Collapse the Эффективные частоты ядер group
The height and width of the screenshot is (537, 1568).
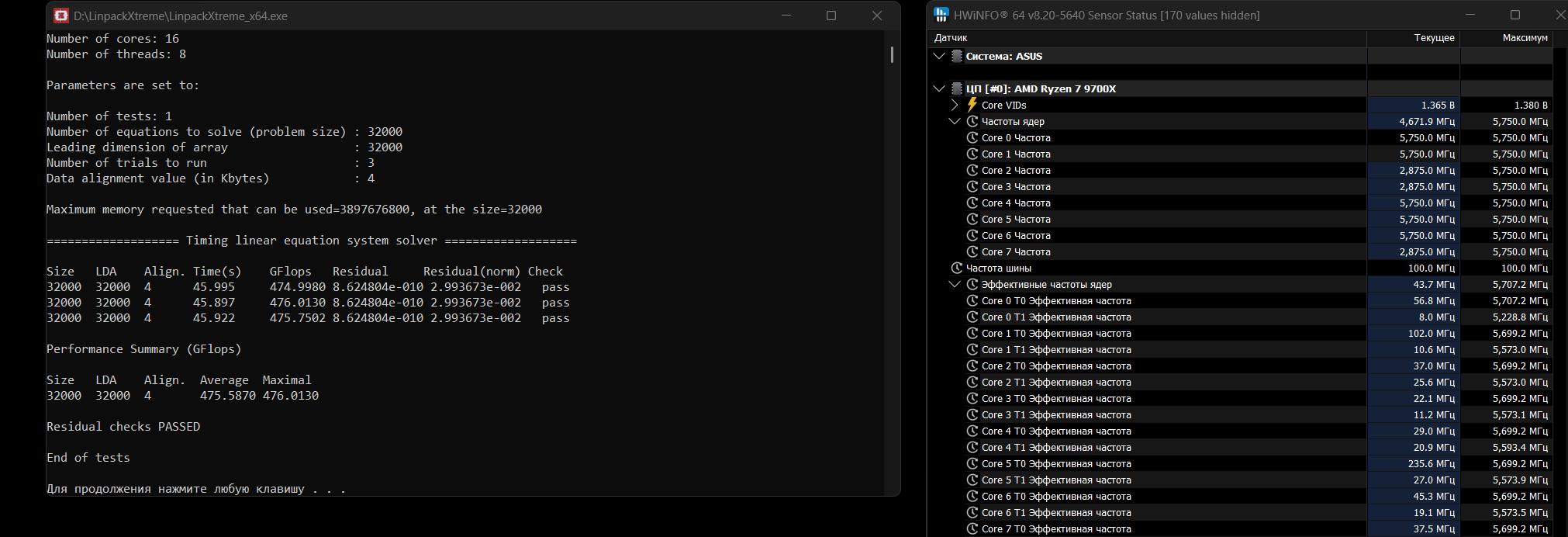pos(955,284)
